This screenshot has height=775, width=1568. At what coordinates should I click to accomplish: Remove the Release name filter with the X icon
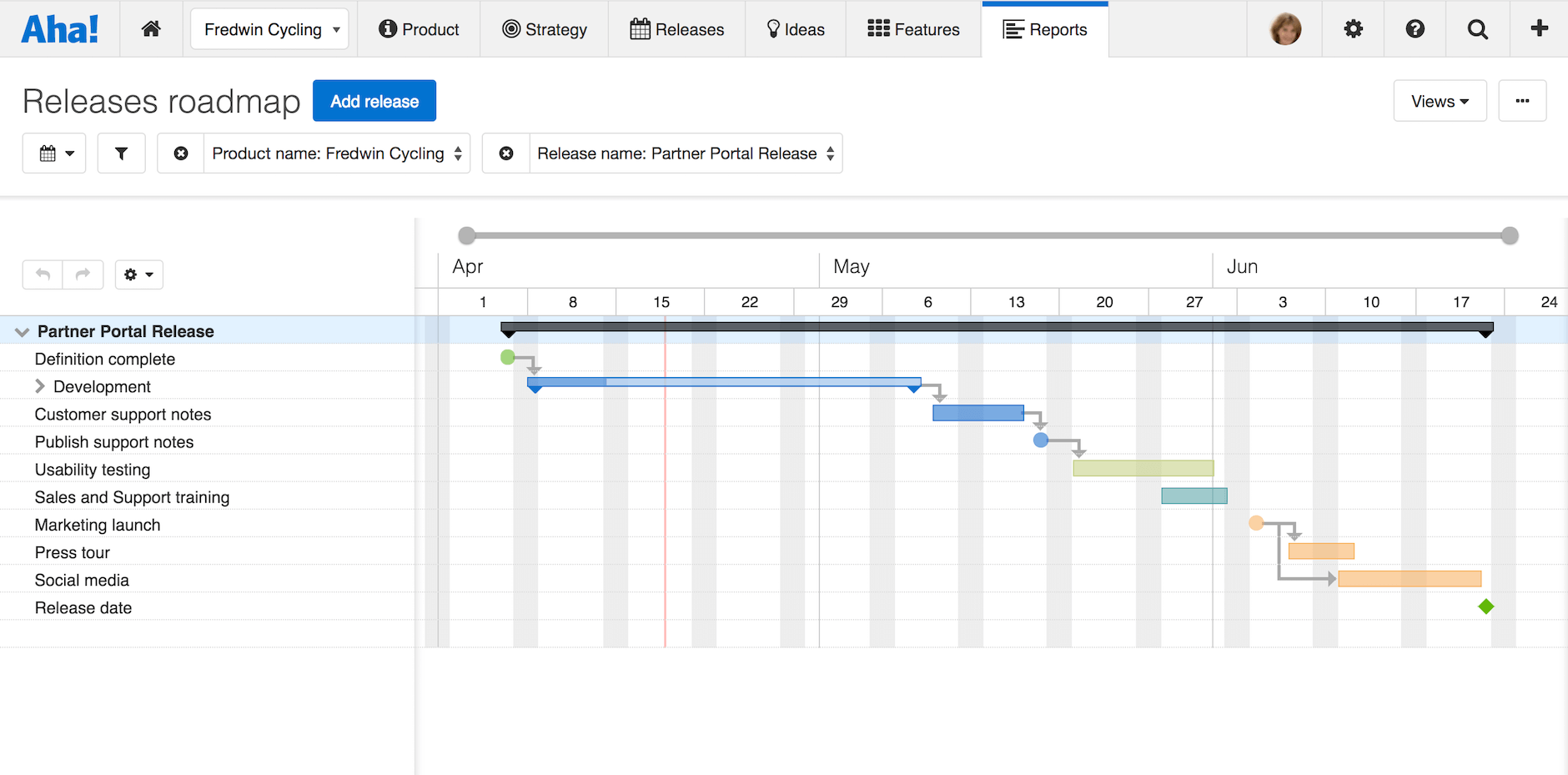505,153
